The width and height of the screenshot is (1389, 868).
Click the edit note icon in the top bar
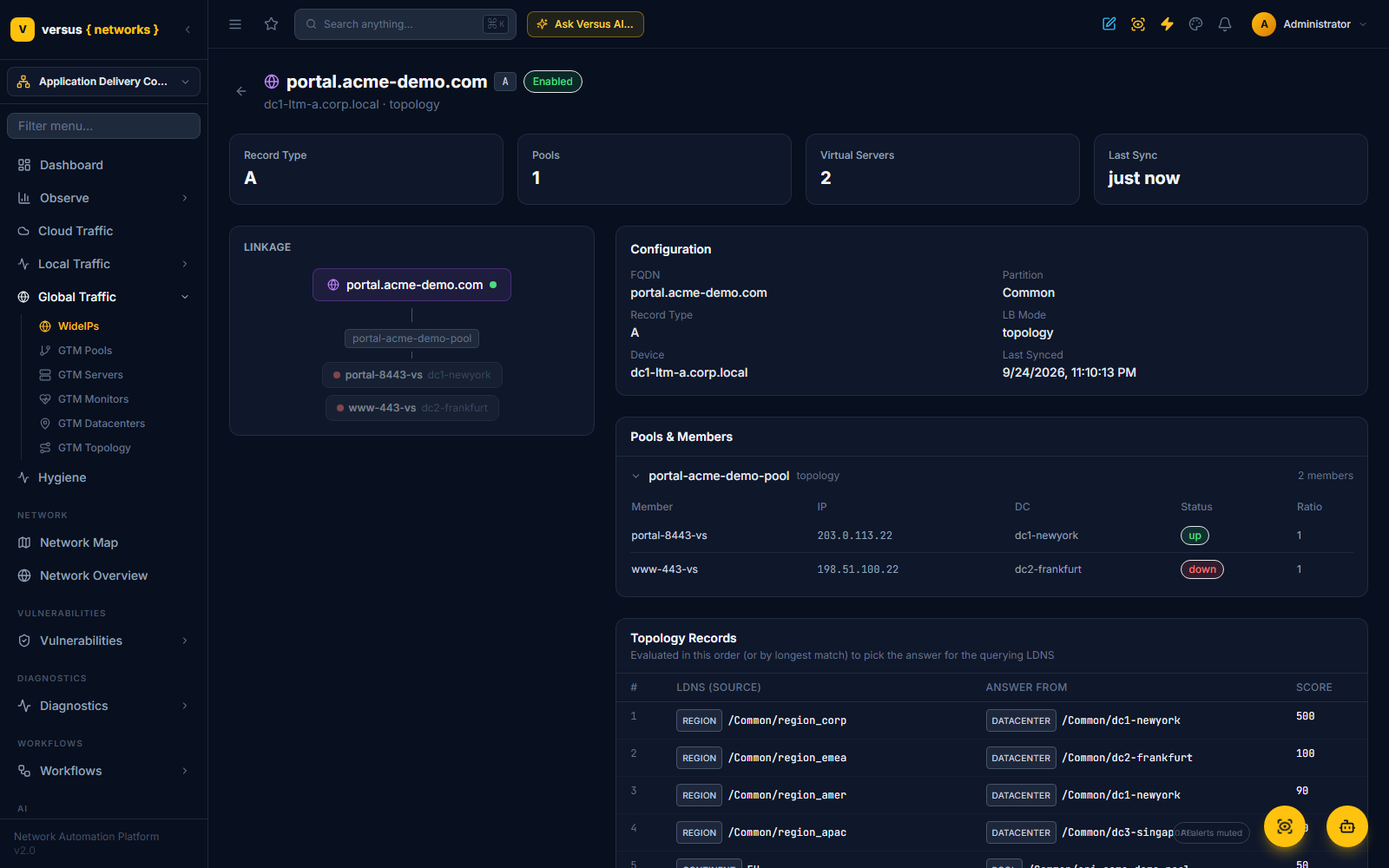coord(1109,24)
